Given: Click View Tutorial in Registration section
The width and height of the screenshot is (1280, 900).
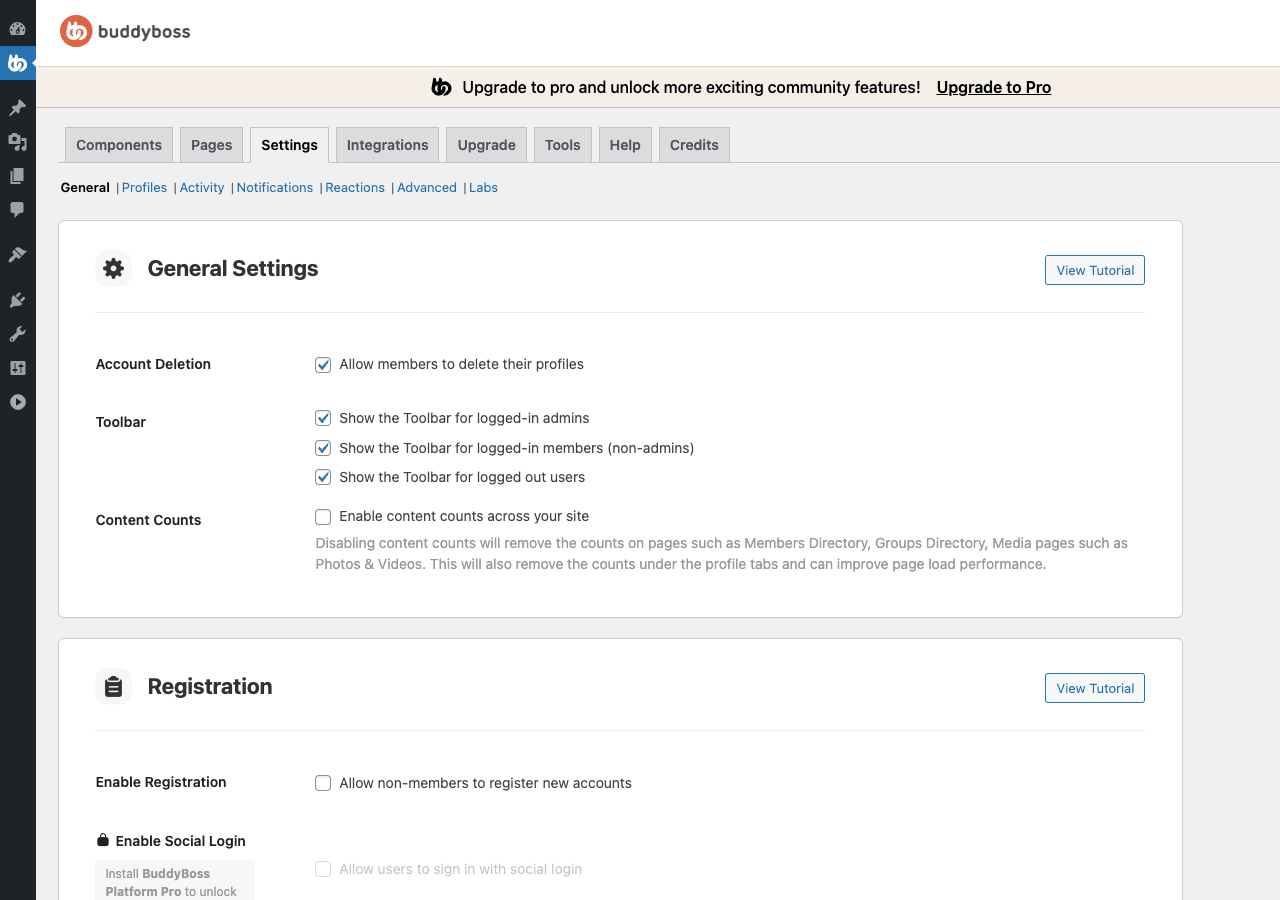Looking at the screenshot, I should tap(1095, 688).
